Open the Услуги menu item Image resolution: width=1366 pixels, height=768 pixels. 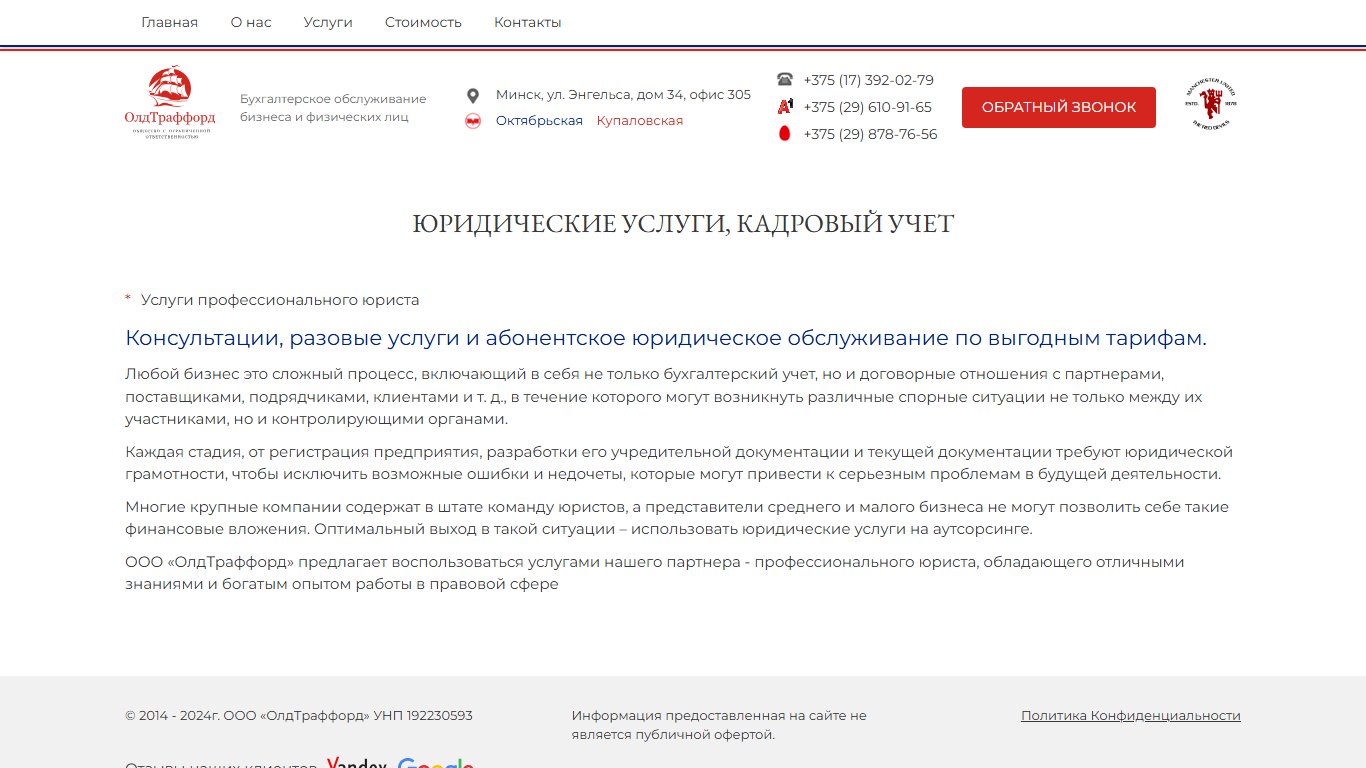tap(328, 22)
